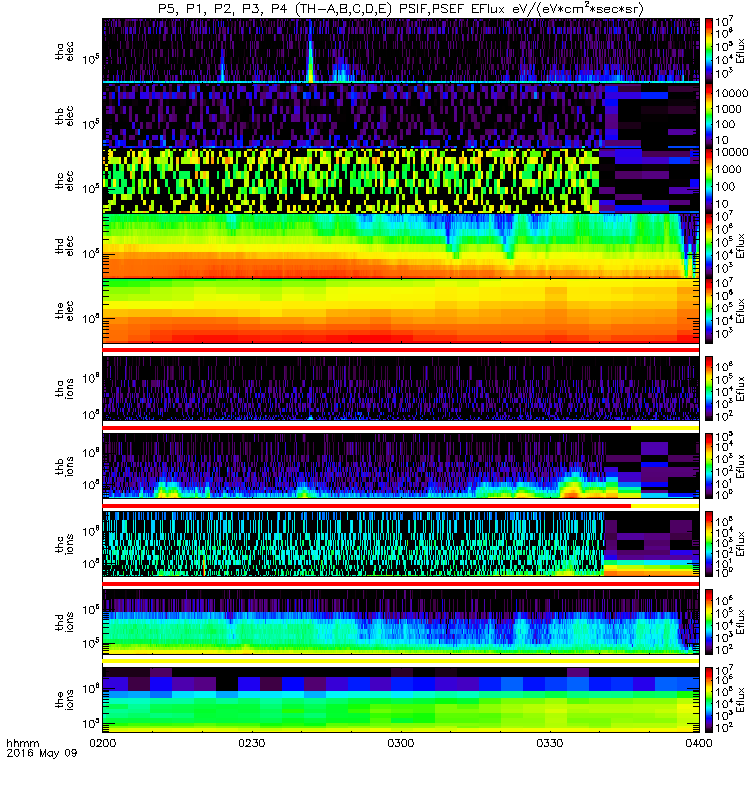750x800 pixels.
Task: Click the 'thd elec' panel label
Action: (x=64, y=245)
